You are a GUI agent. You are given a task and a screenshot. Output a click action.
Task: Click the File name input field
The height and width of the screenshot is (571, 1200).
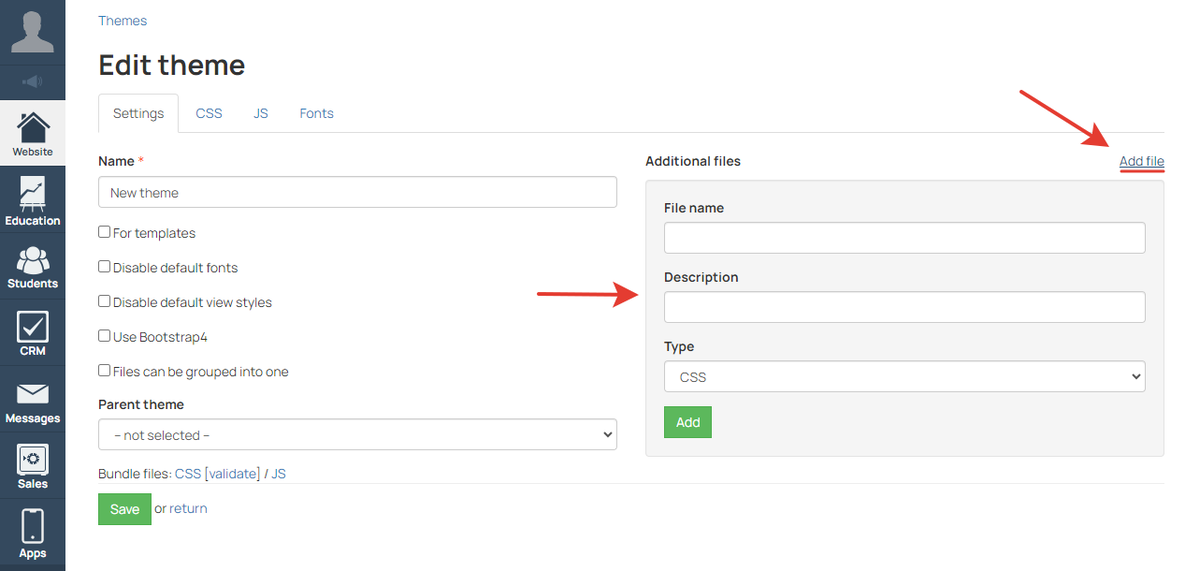click(x=904, y=238)
